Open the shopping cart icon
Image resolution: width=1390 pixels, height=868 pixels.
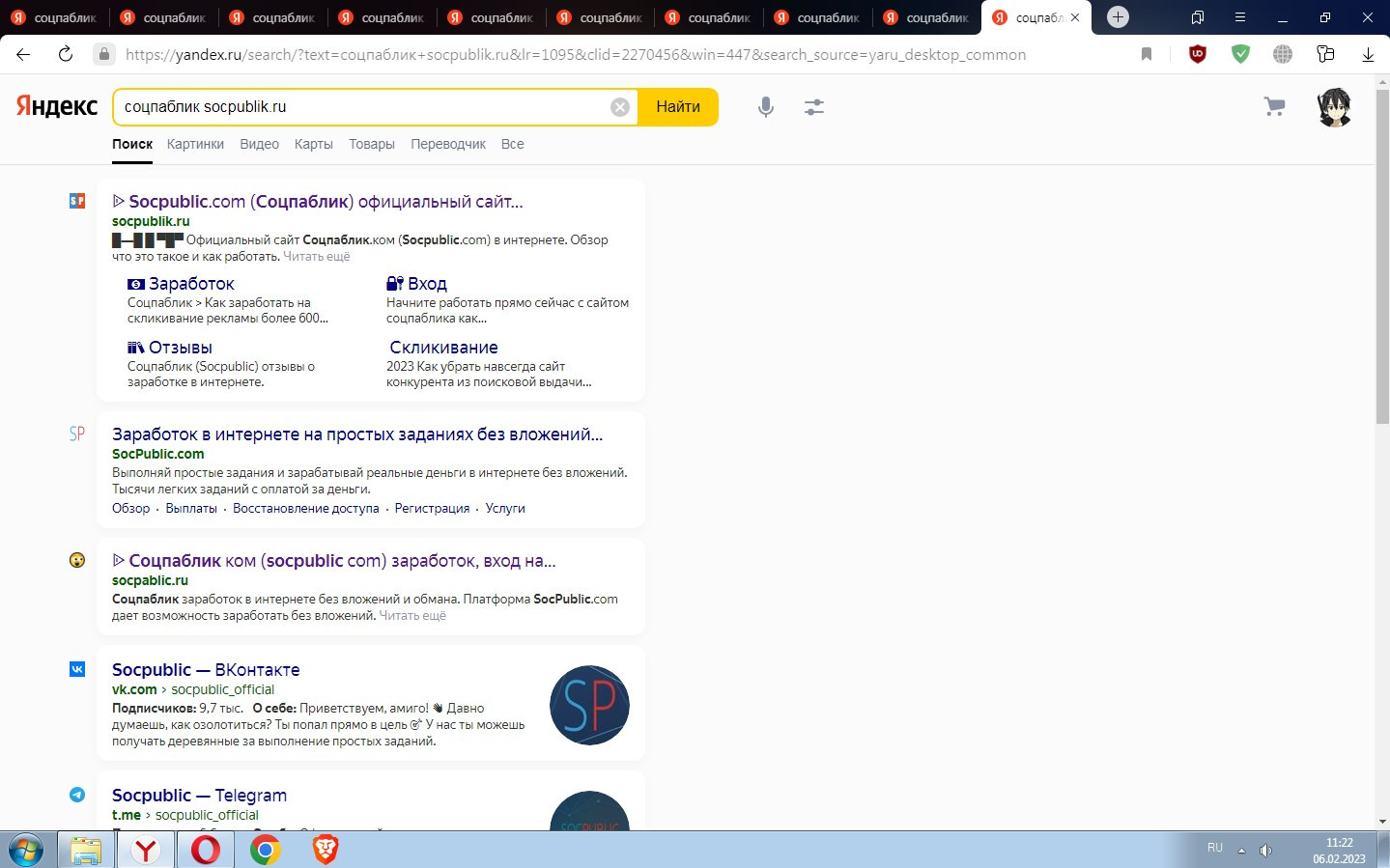[x=1274, y=107]
